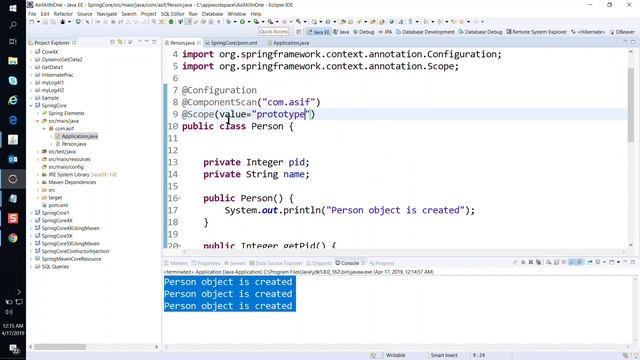Expand the SpringCore1 project

click(31, 213)
